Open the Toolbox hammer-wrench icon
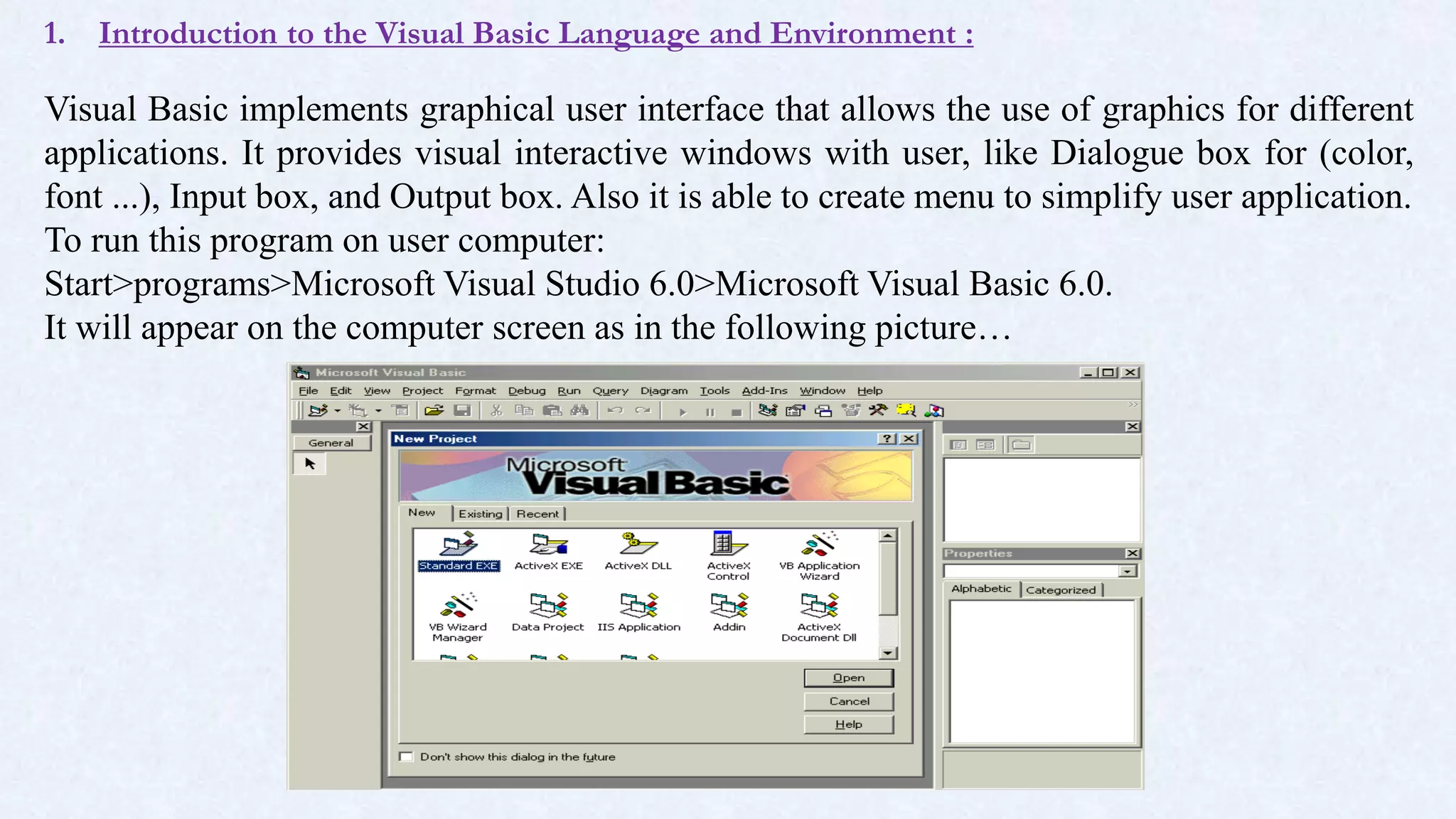1456x819 pixels. coord(878,410)
